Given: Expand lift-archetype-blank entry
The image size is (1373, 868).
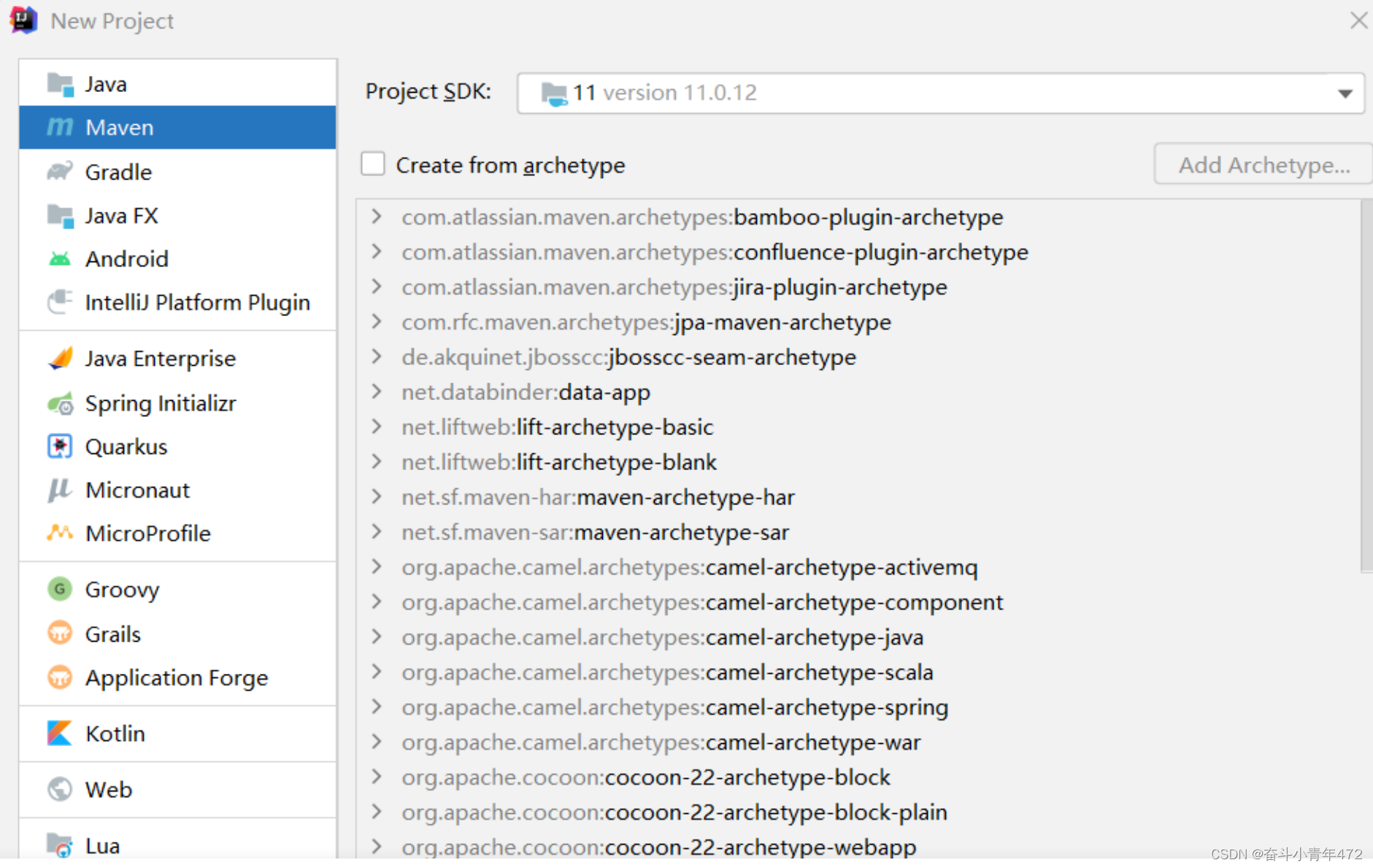Looking at the screenshot, I should coord(377,461).
